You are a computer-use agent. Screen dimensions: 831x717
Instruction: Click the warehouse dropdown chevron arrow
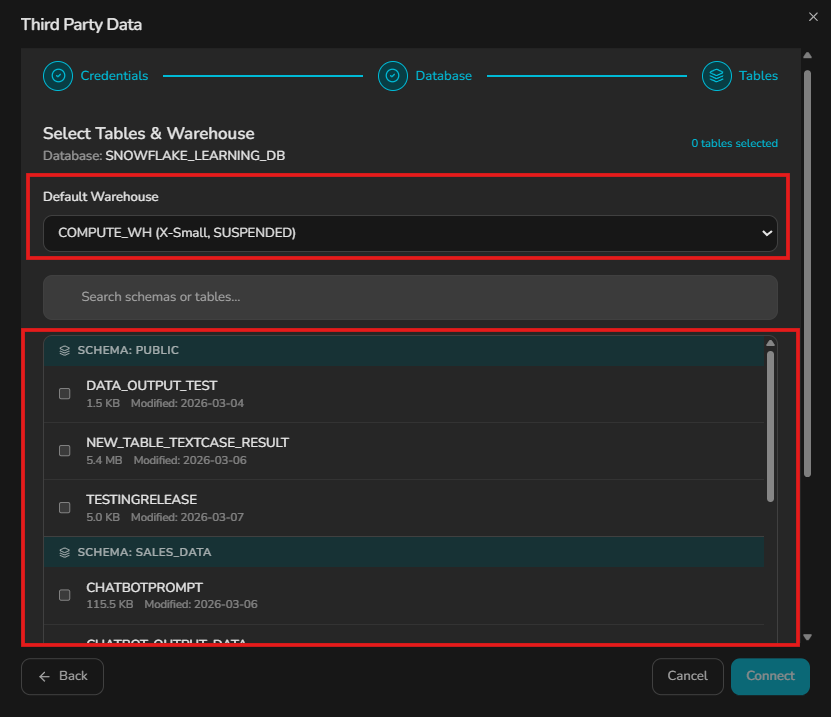click(x=766, y=233)
